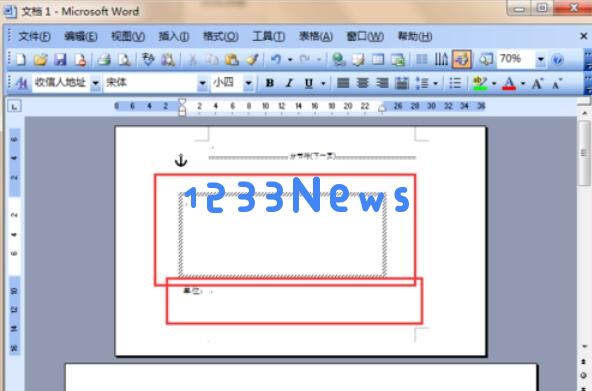Open the 格式(O) menu
592x391 pixels.
point(220,36)
